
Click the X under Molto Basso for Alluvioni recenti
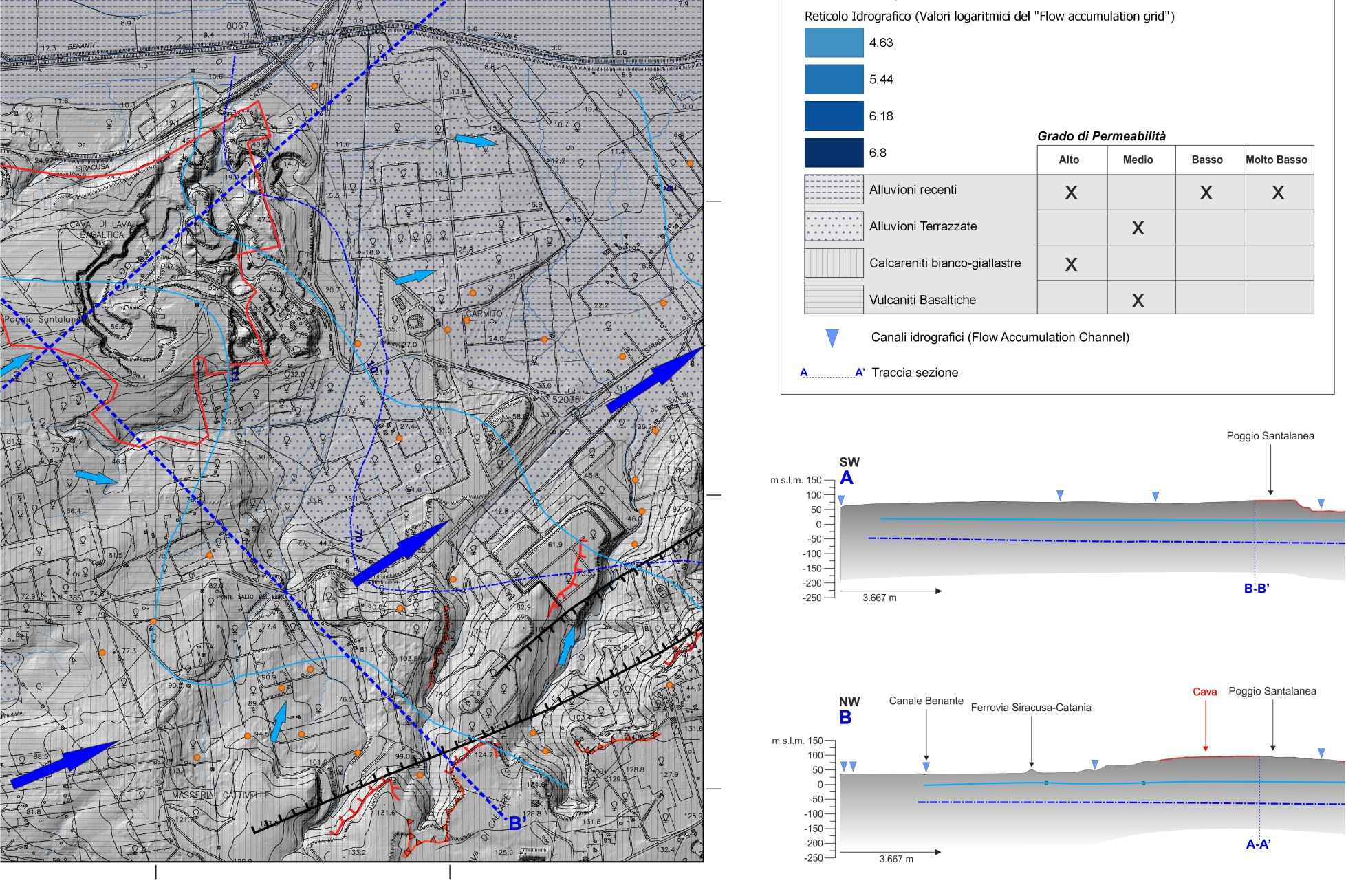tap(1277, 193)
